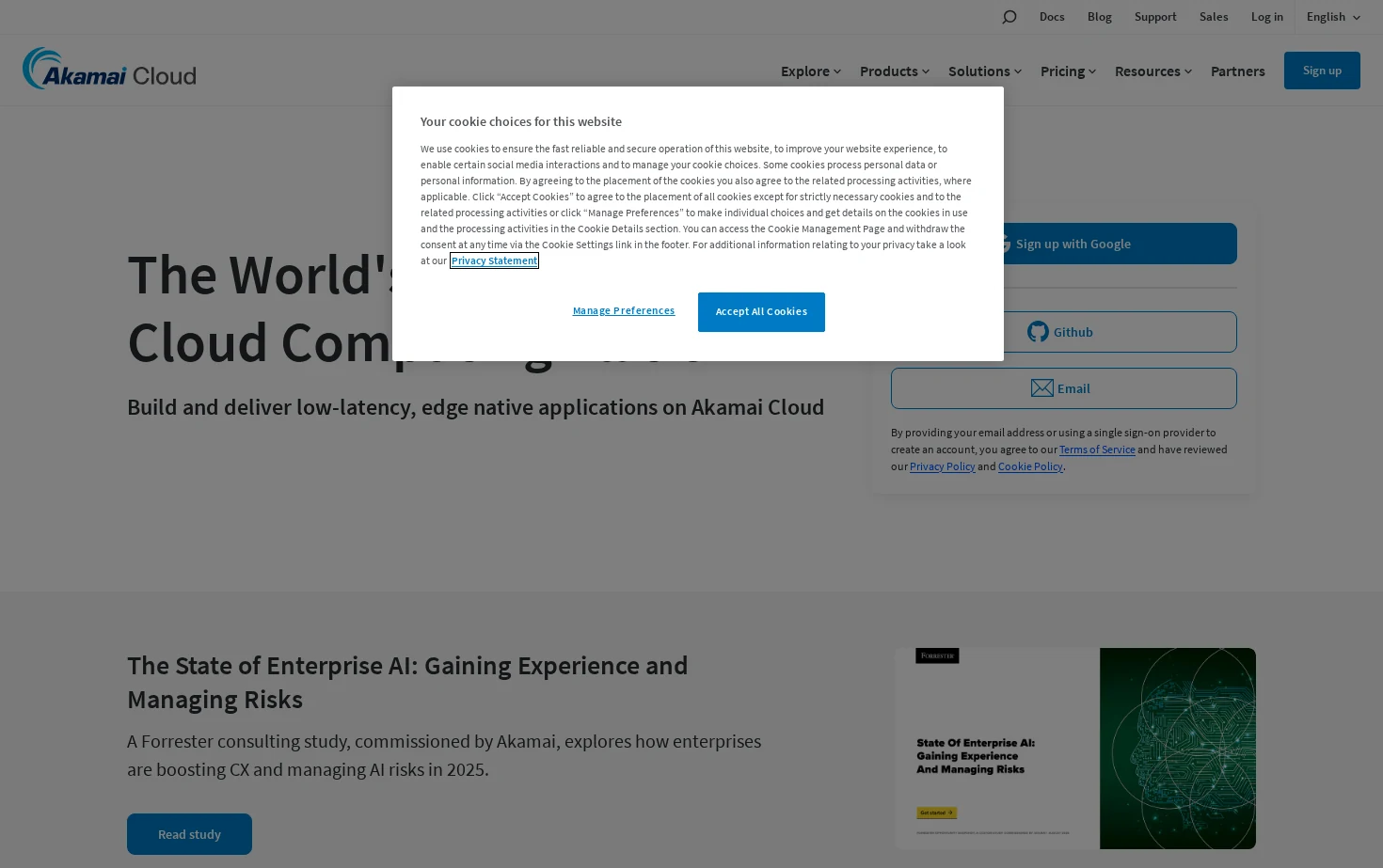
Task: Open the Partners nav item
Action: pyautogui.click(x=1238, y=71)
